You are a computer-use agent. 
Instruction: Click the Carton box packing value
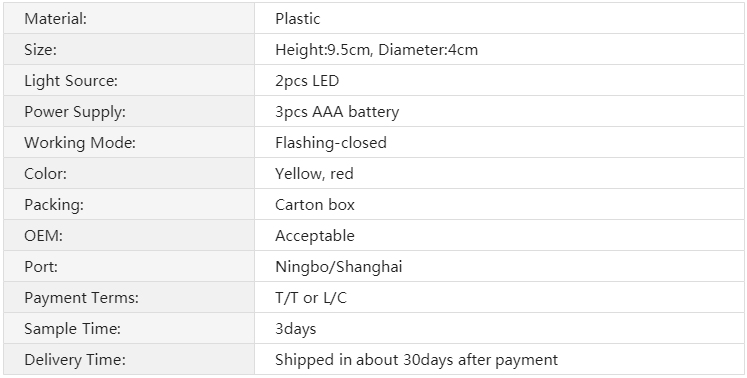coord(315,204)
